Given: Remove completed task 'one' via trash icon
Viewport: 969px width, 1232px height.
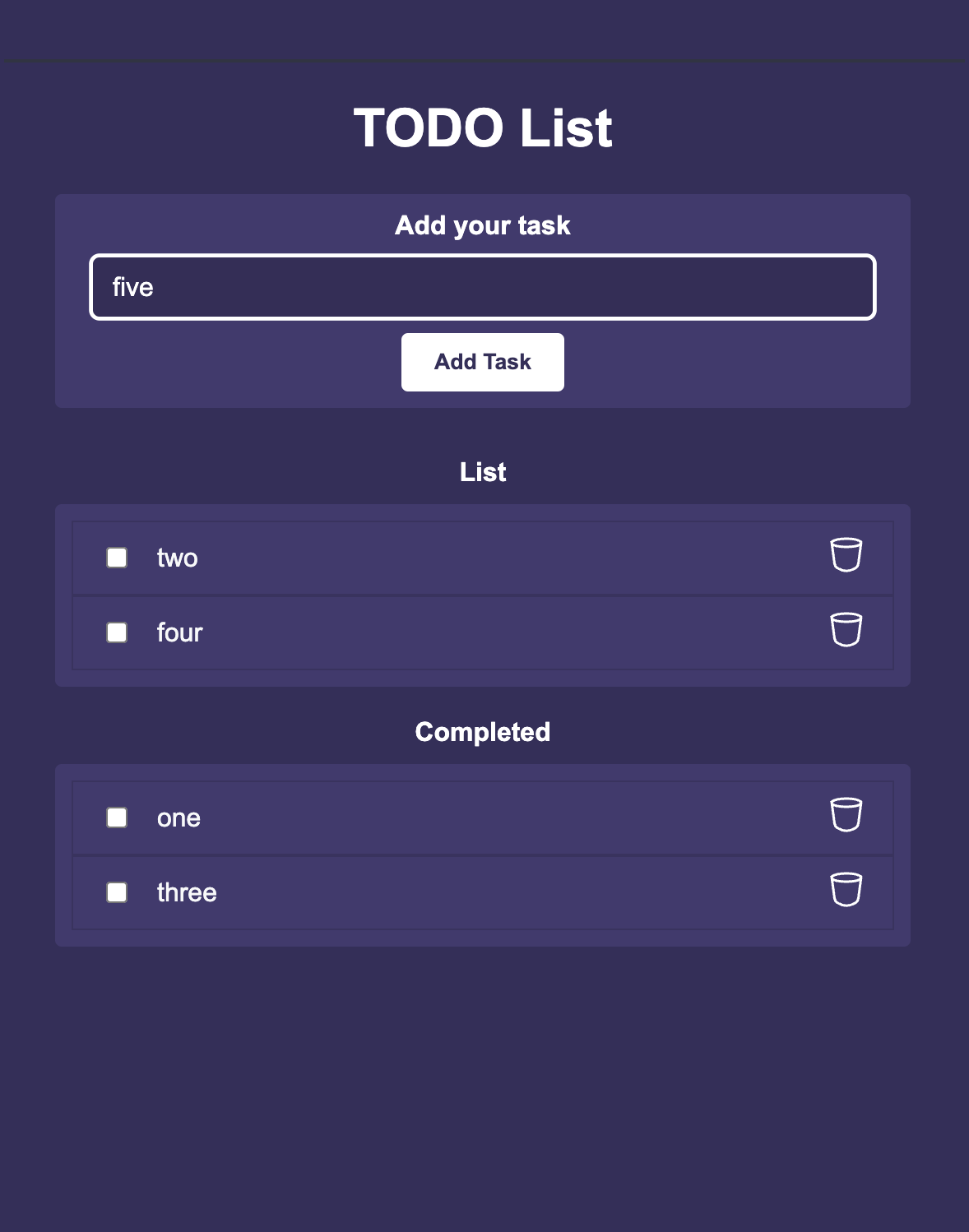Looking at the screenshot, I should point(846,815).
